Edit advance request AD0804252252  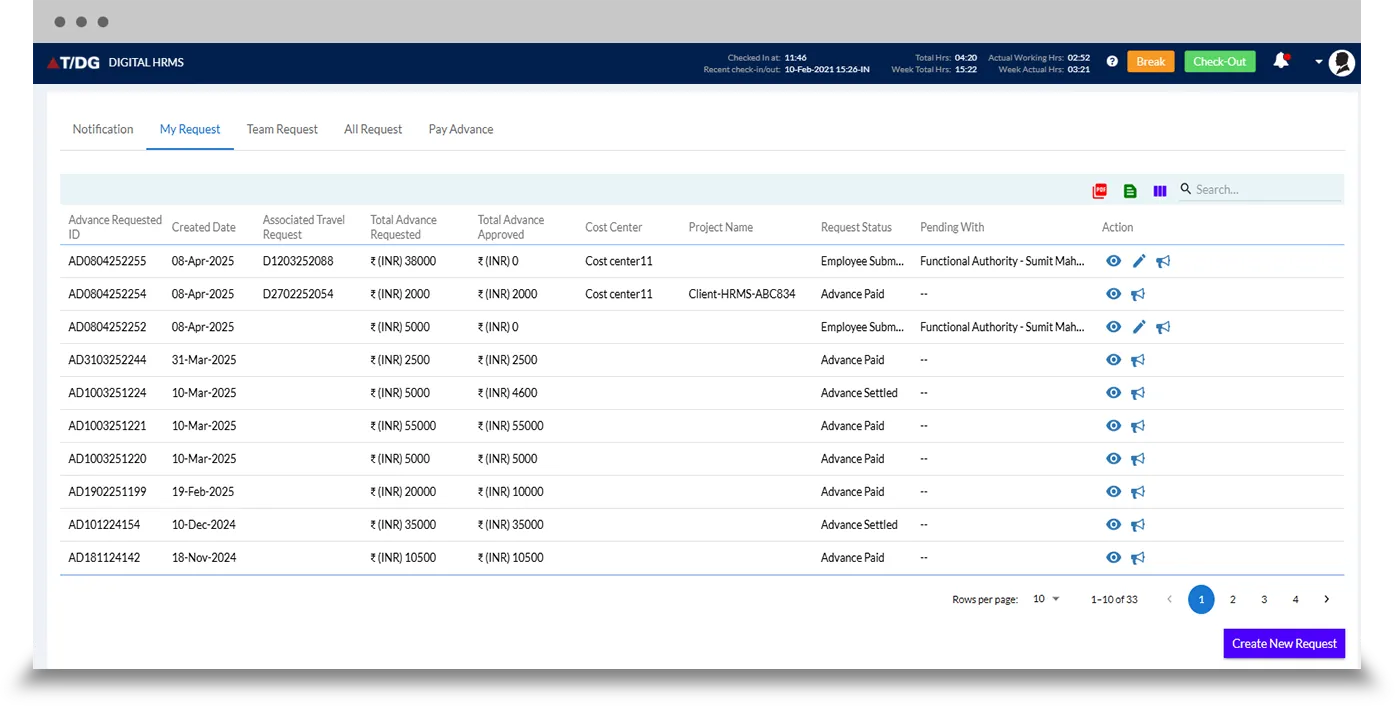pyautogui.click(x=1139, y=327)
